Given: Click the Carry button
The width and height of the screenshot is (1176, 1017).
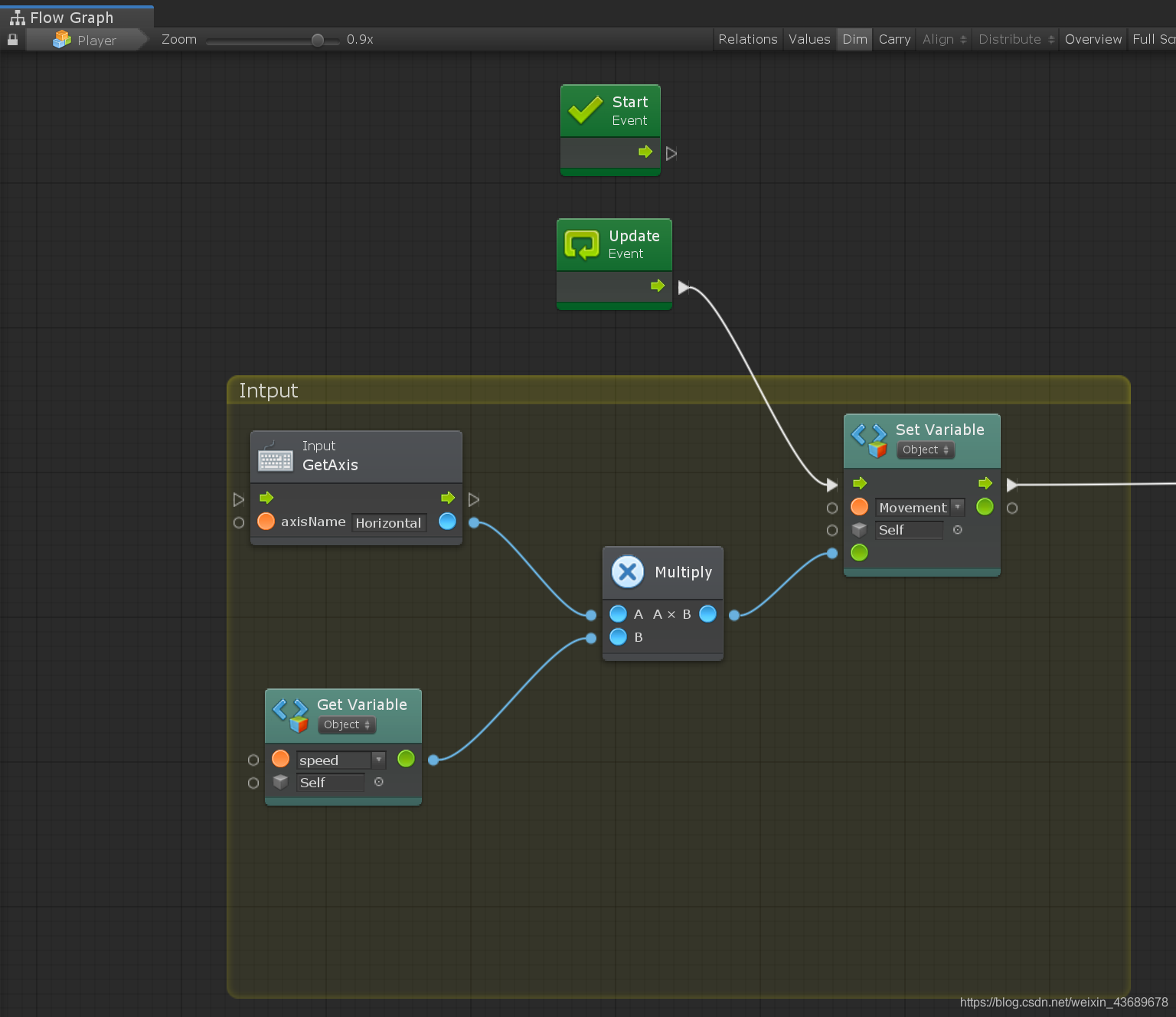Looking at the screenshot, I should pos(894,39).
